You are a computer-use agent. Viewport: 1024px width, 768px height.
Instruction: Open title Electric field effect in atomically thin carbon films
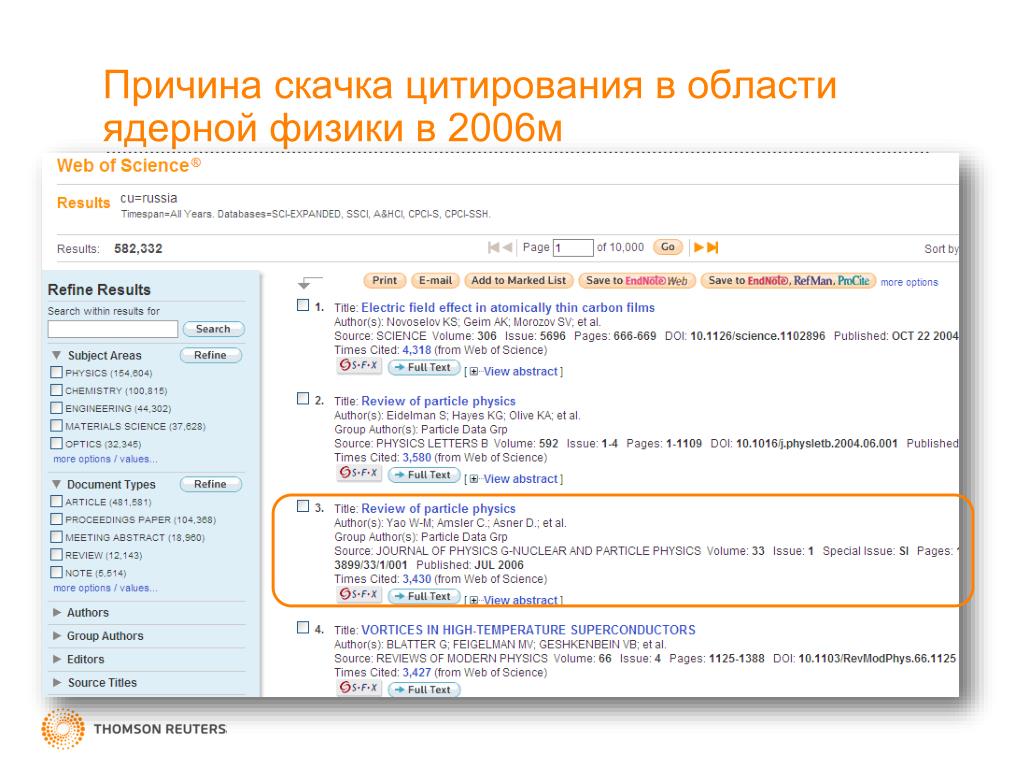point(508,308)
